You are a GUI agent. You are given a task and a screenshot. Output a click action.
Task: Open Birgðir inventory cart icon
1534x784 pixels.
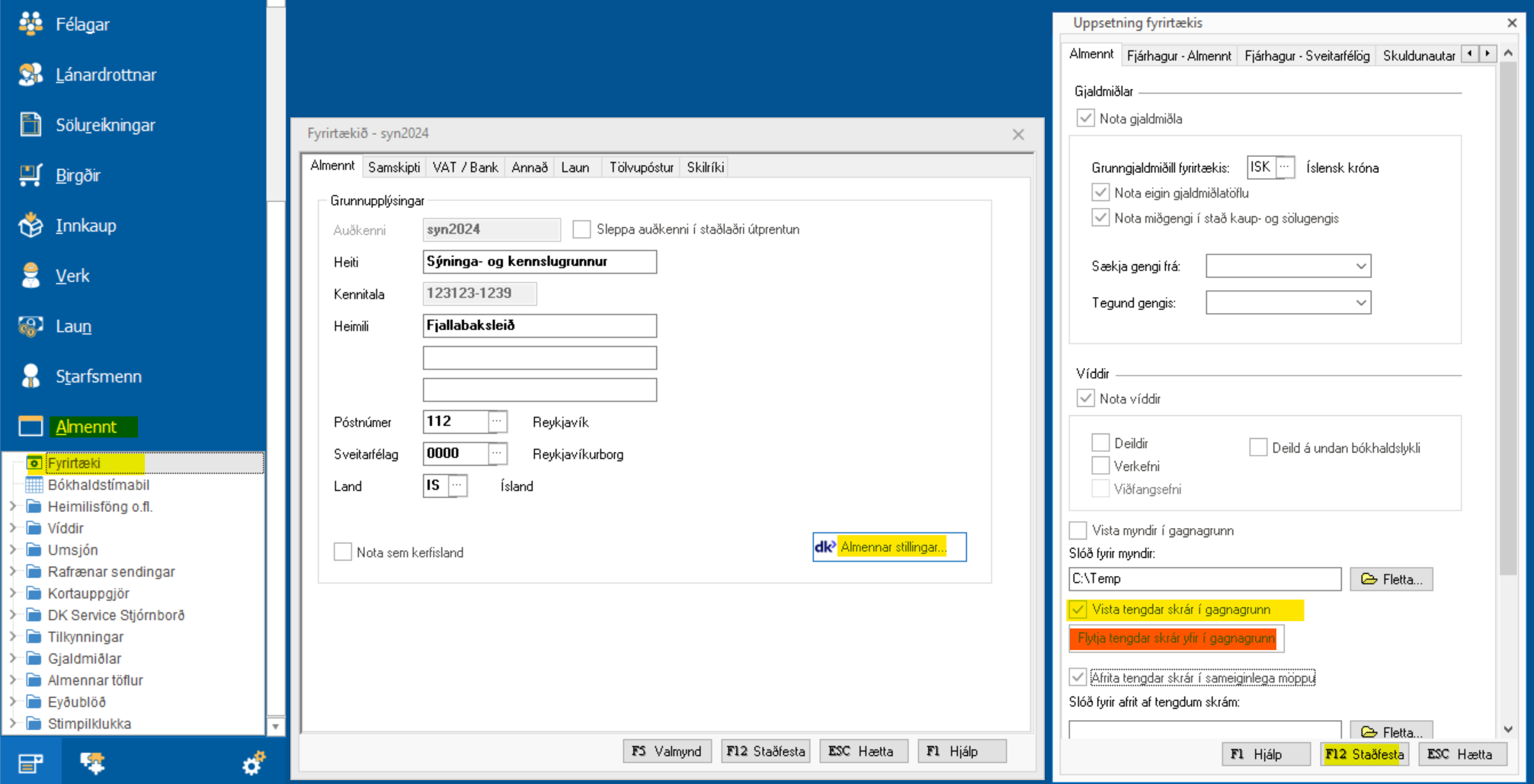coord(30,174)
